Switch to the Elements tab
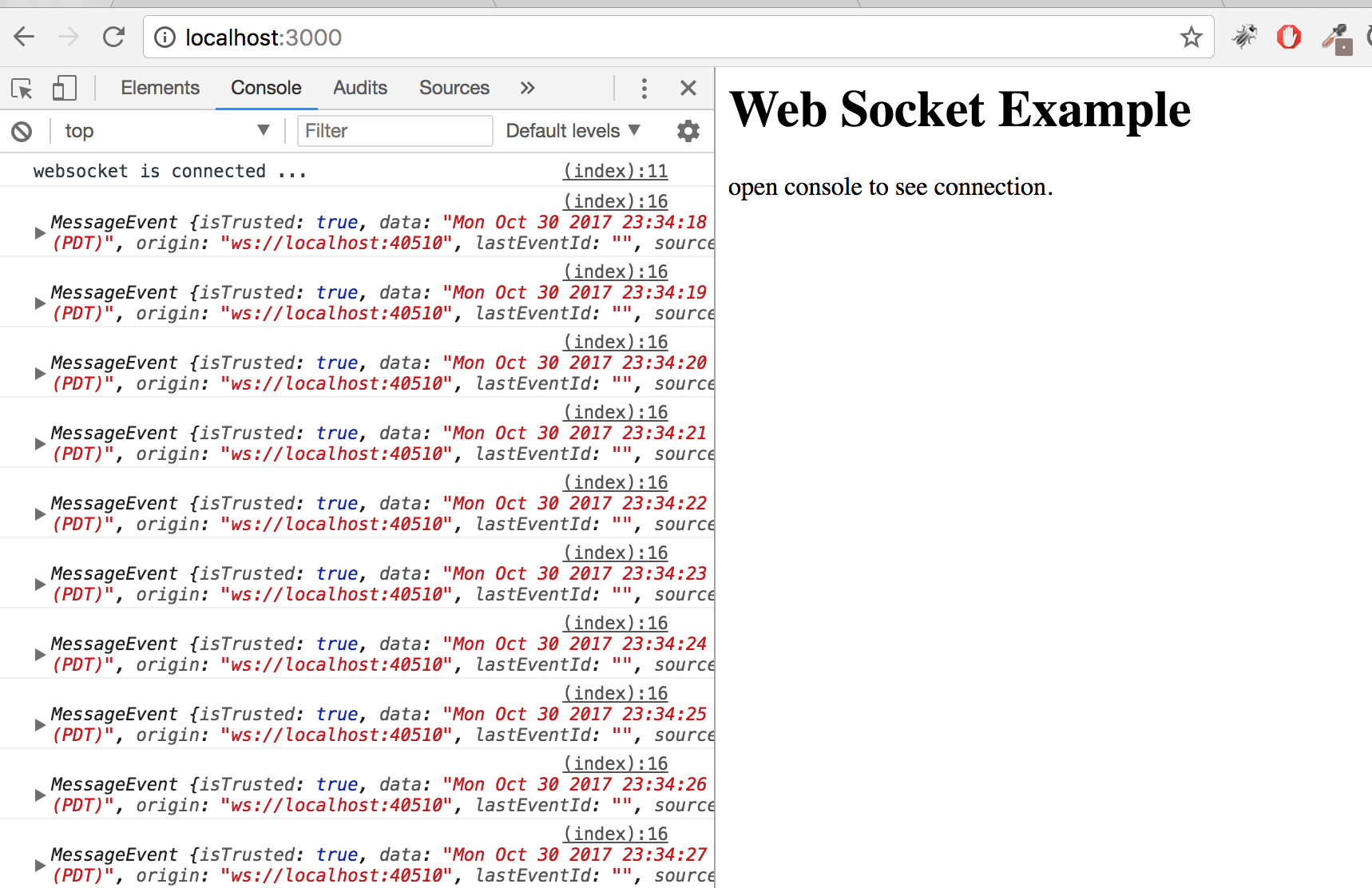 point(160,88)
